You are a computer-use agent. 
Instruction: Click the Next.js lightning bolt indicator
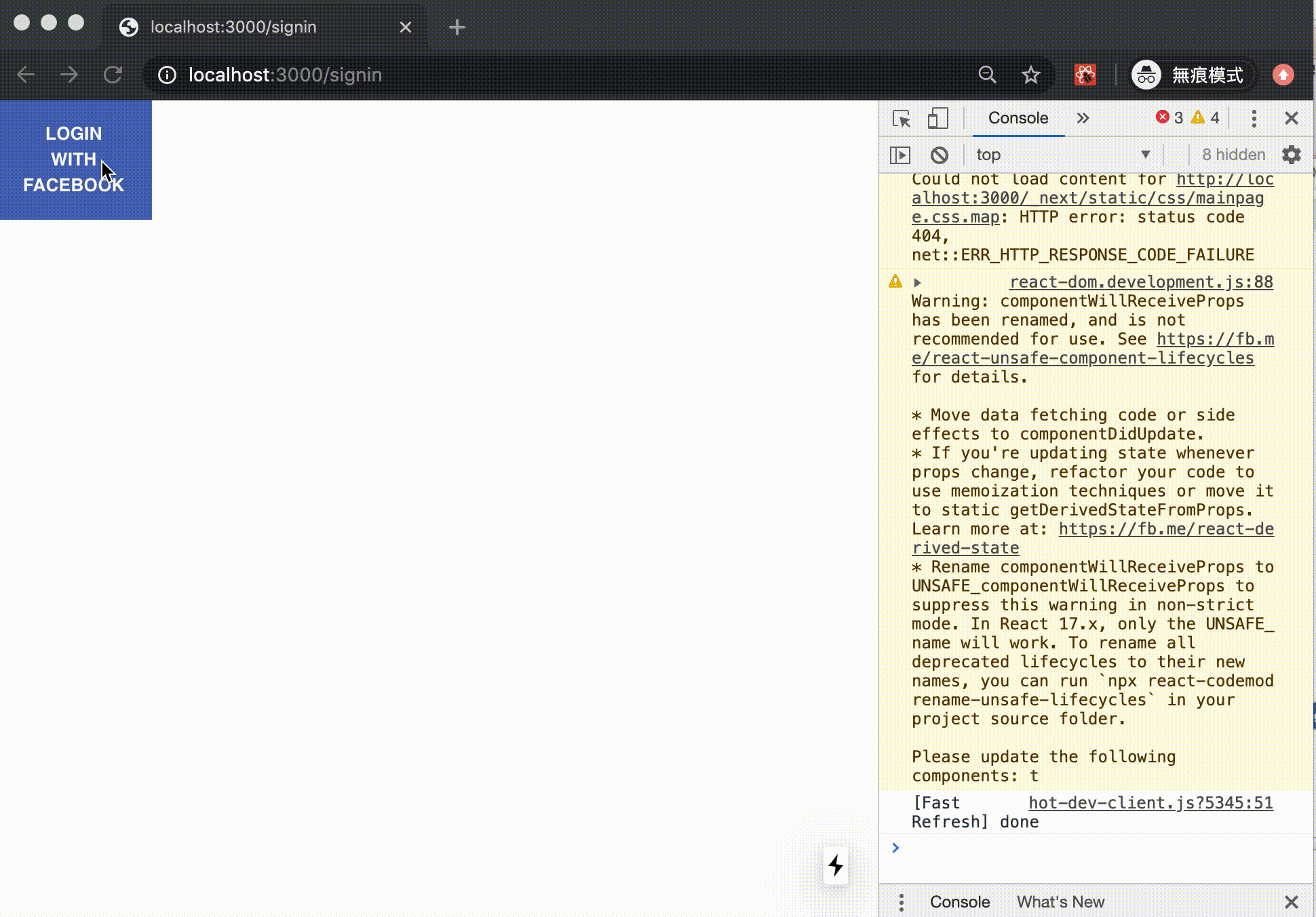[x=836, y=865]
